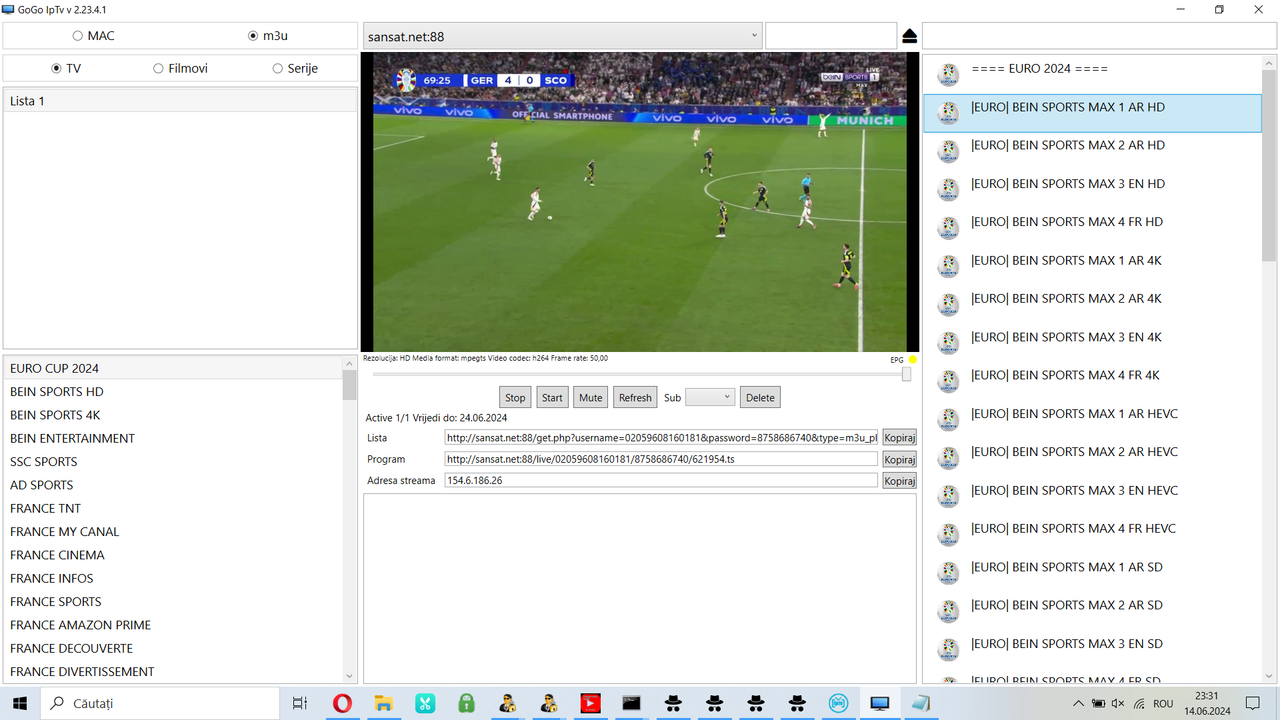Open File Explorer from the taskbar
The image size is (1280, 720).
[383, 703]
